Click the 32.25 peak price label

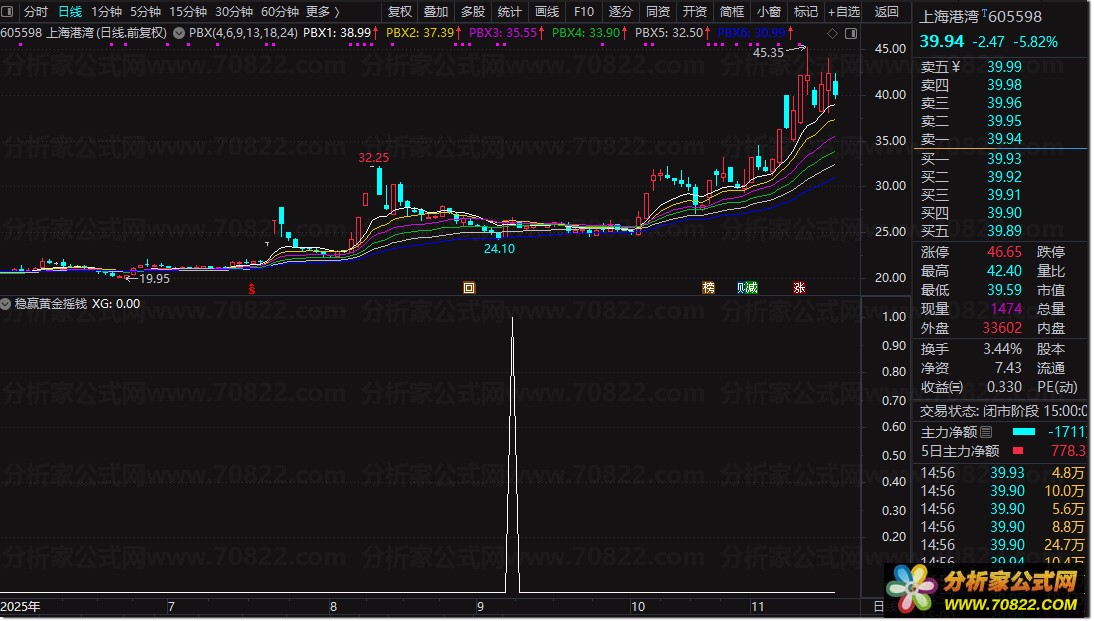point(373,158)
